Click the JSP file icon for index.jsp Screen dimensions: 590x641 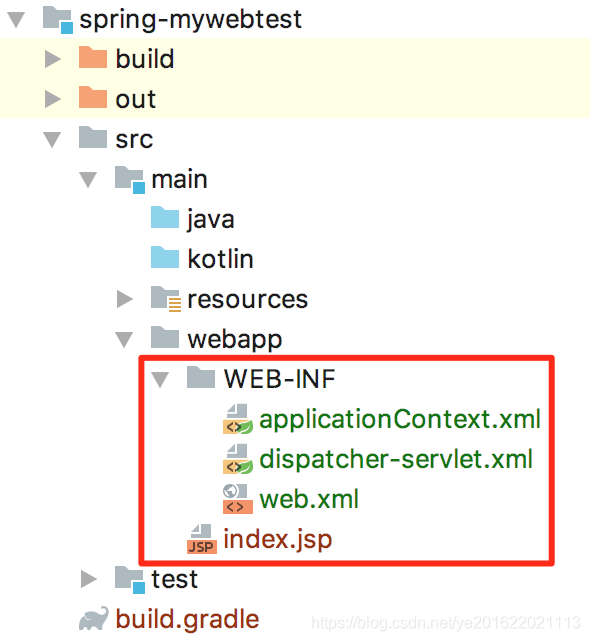point(202,539)
